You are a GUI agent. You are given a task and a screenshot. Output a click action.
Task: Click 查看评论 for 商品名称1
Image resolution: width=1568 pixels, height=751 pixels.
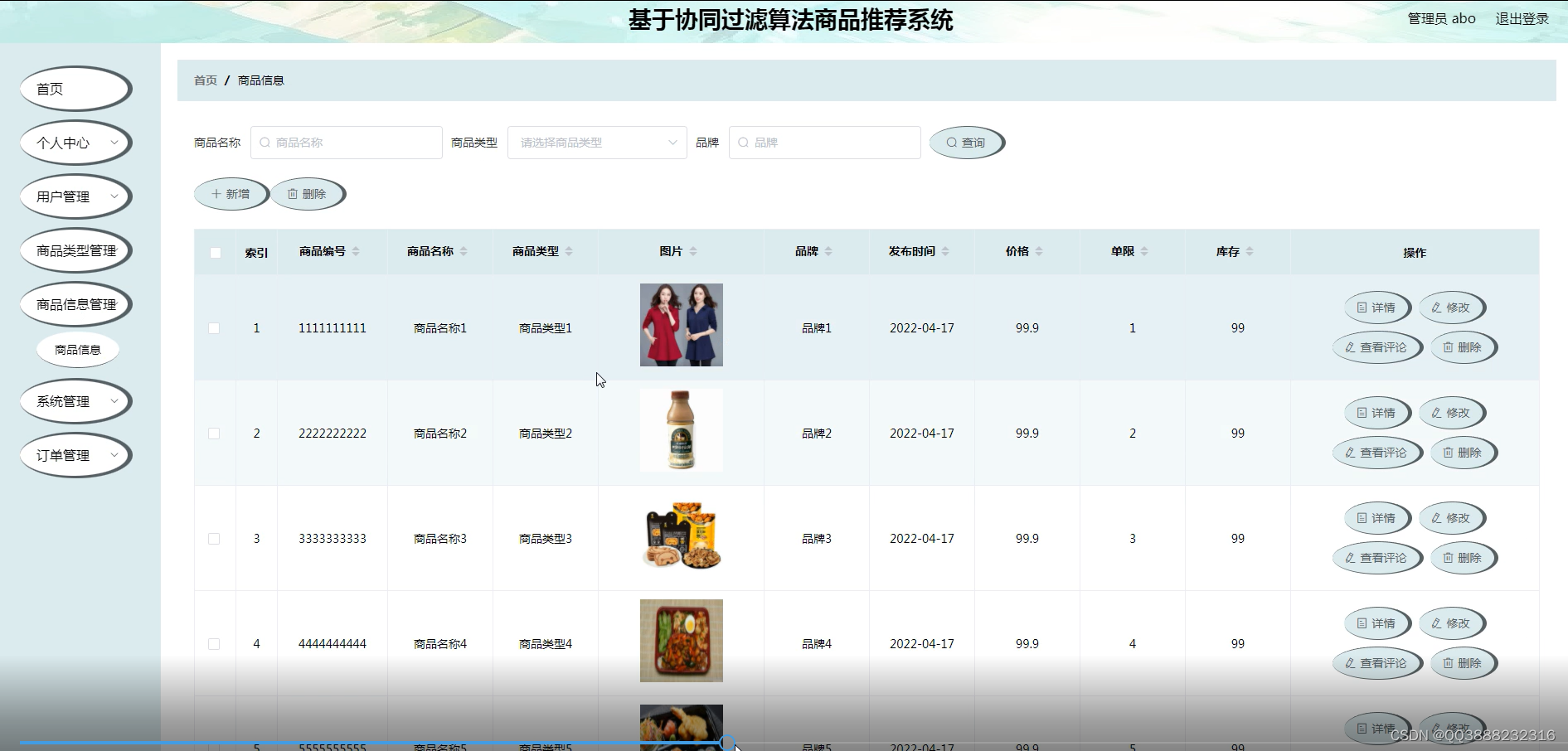(1377, 347)
